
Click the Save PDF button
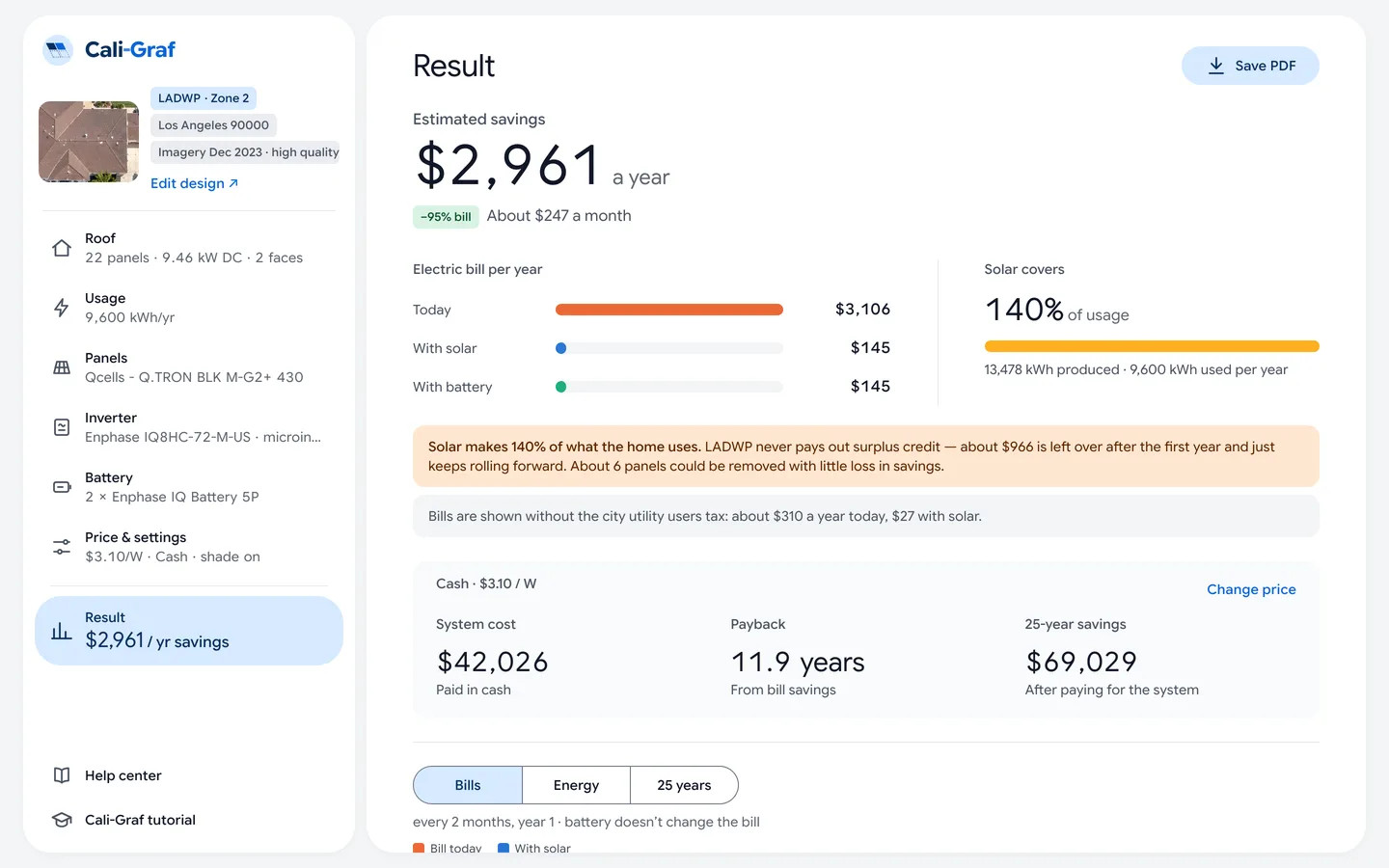coord(1250,66)
